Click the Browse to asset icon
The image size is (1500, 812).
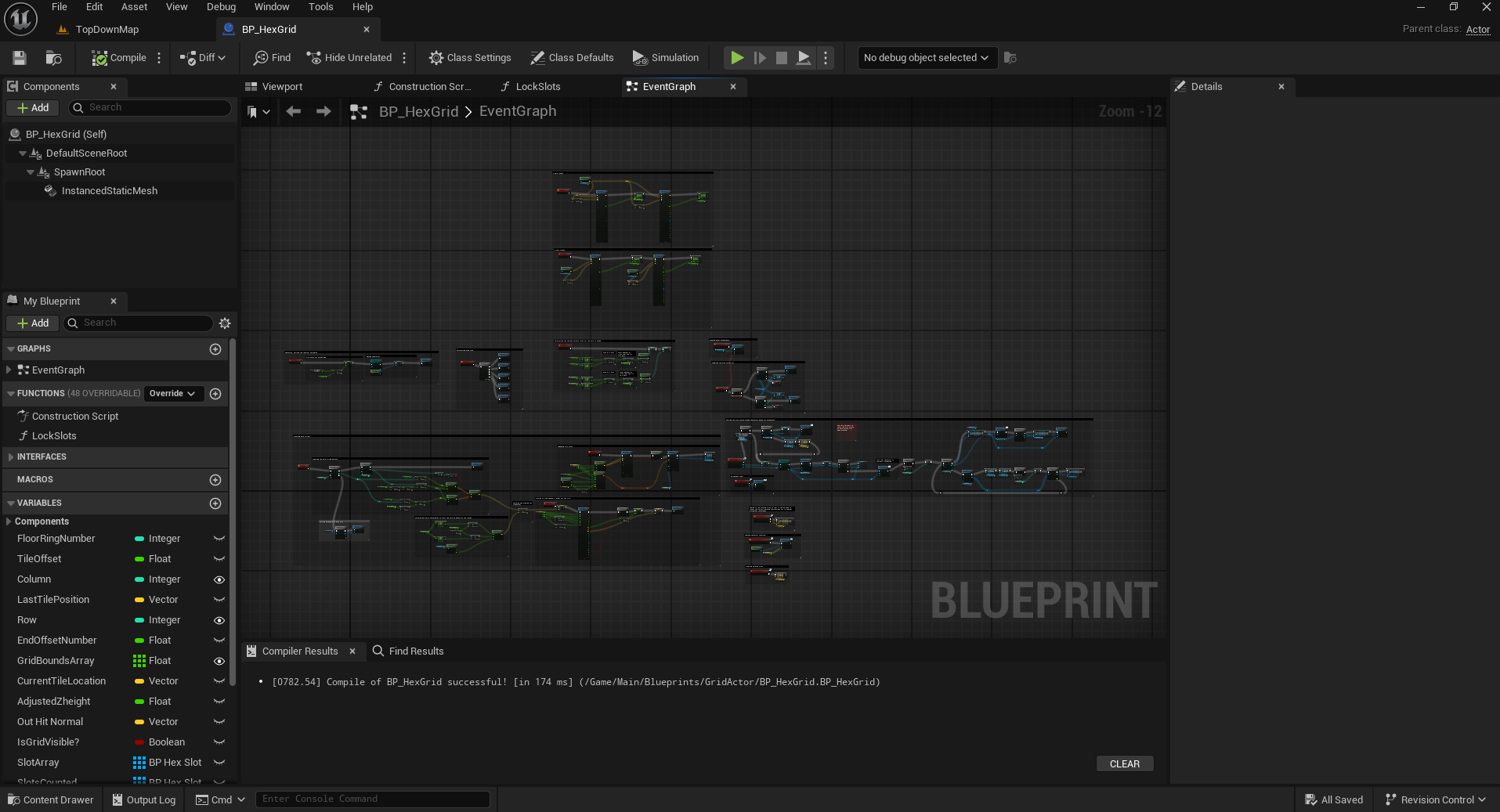pos(53,58)
